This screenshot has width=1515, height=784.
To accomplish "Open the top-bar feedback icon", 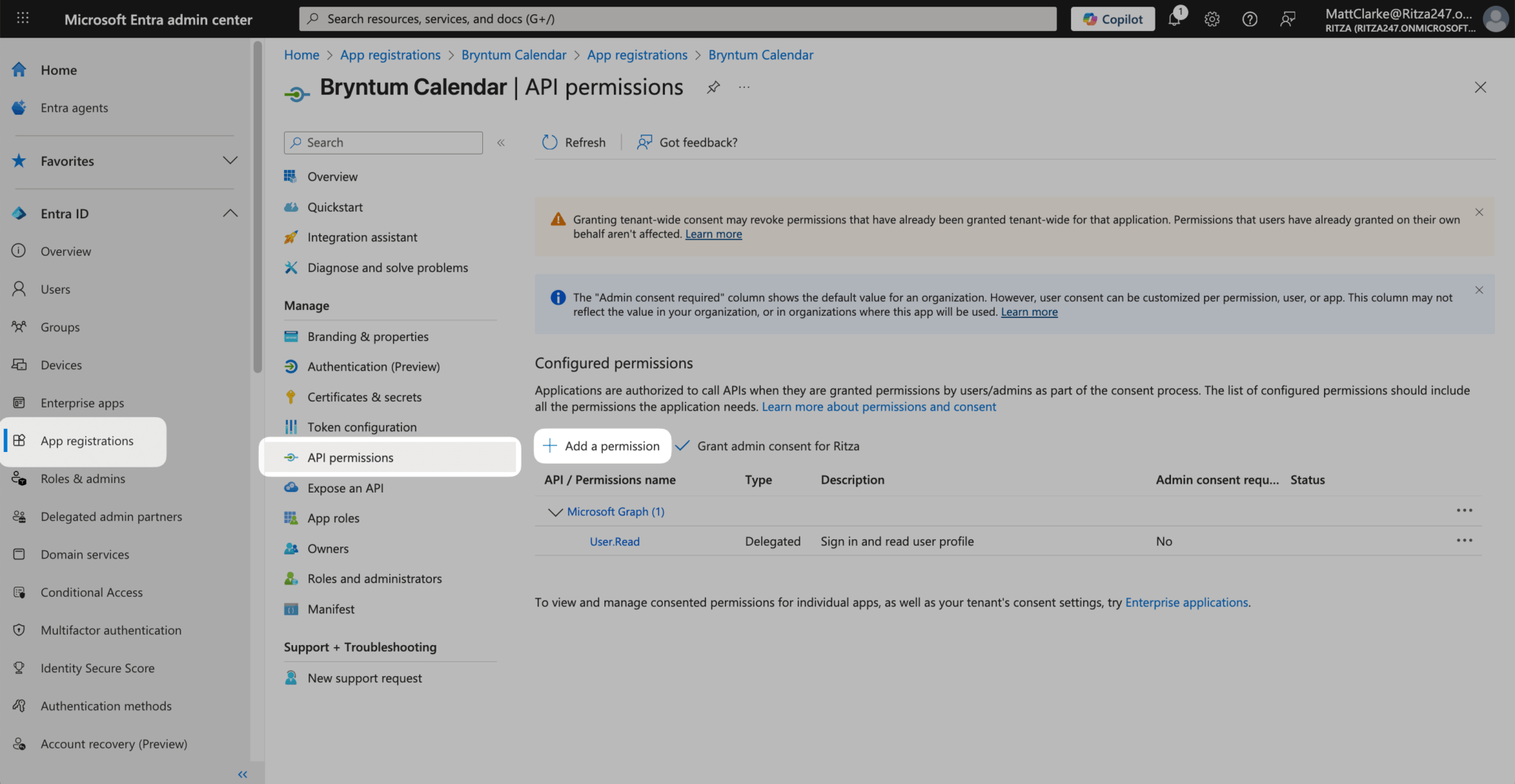I will 1287,19.
